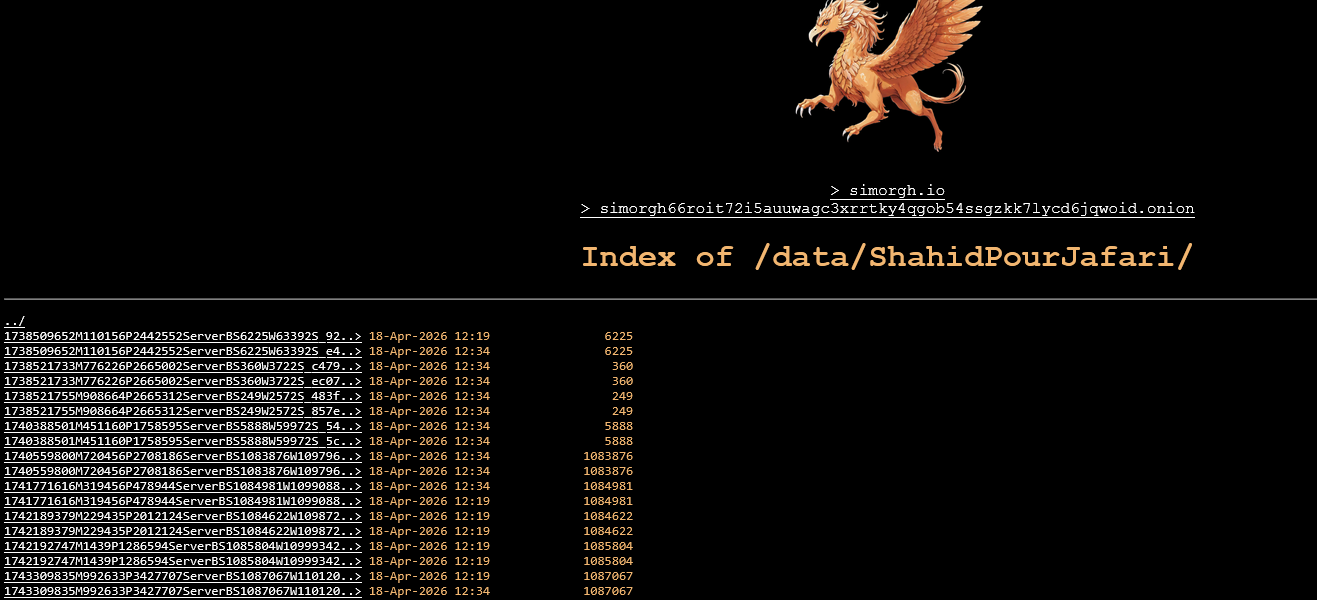
Task: Download file 1738521755 ending in S_483f
Action: (x=182, y=397)
